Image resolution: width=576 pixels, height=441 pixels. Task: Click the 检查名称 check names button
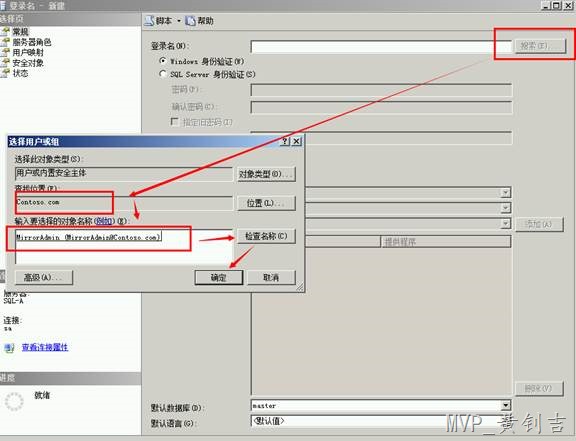(x=266, y=236)
